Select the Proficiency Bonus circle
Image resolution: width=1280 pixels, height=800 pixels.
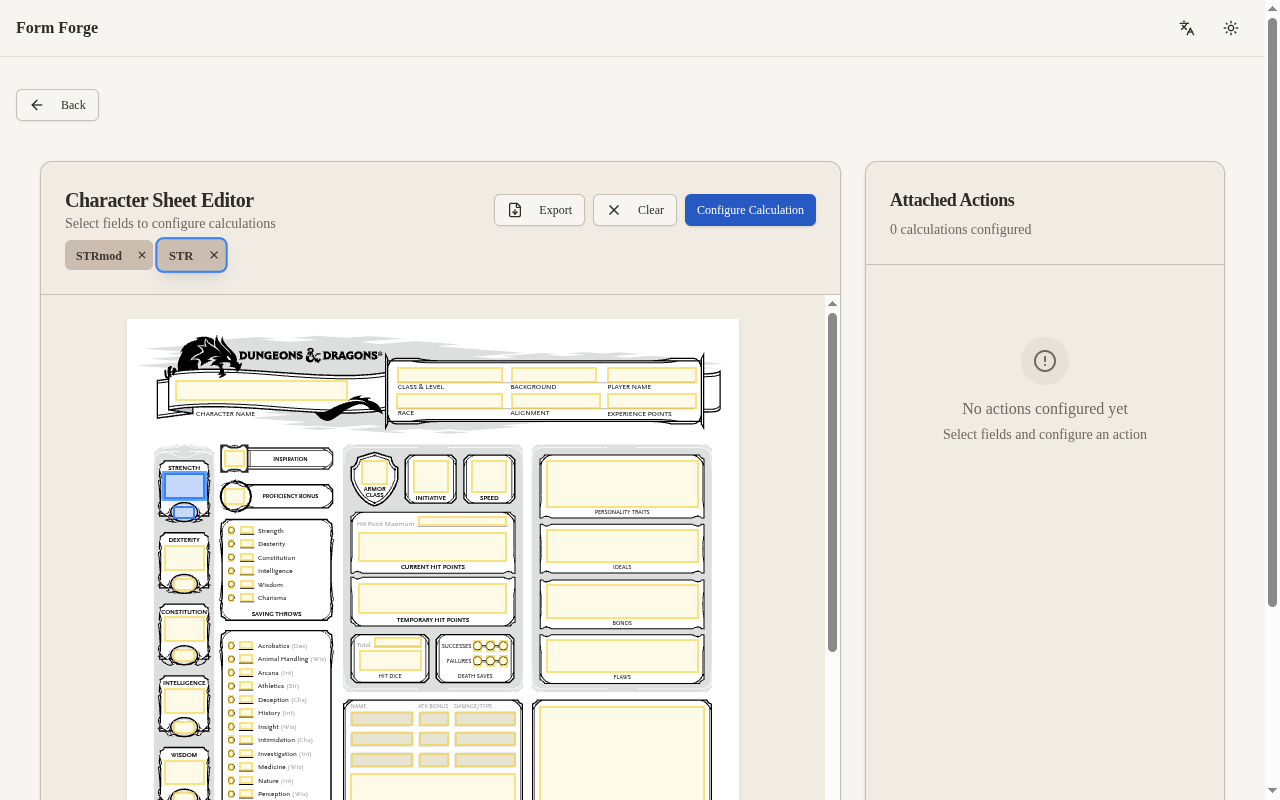point(235,496)
